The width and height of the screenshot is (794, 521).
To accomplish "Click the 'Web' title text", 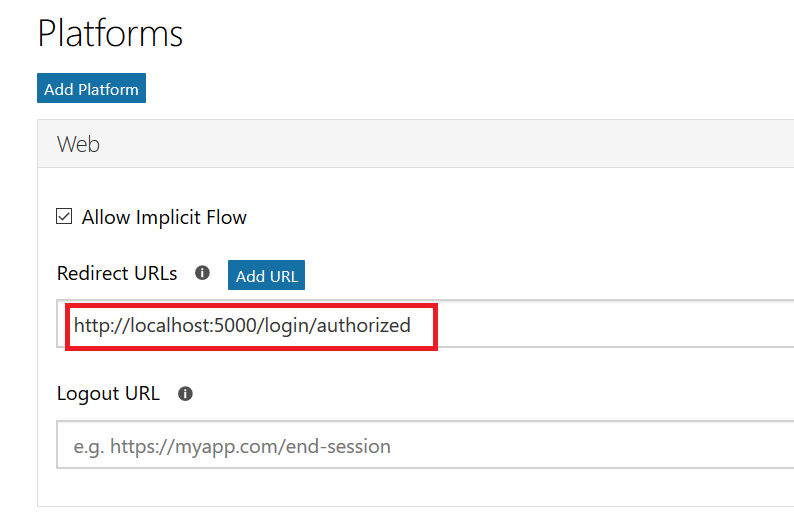I will [x=78, y=144].
